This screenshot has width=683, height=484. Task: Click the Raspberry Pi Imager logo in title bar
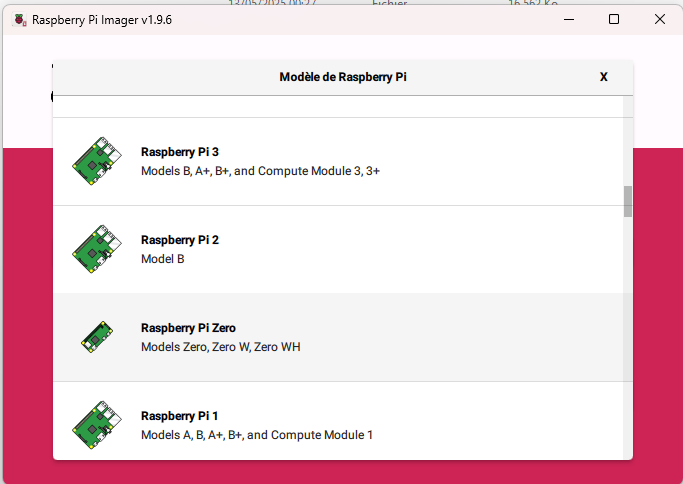tap(19, 19)
